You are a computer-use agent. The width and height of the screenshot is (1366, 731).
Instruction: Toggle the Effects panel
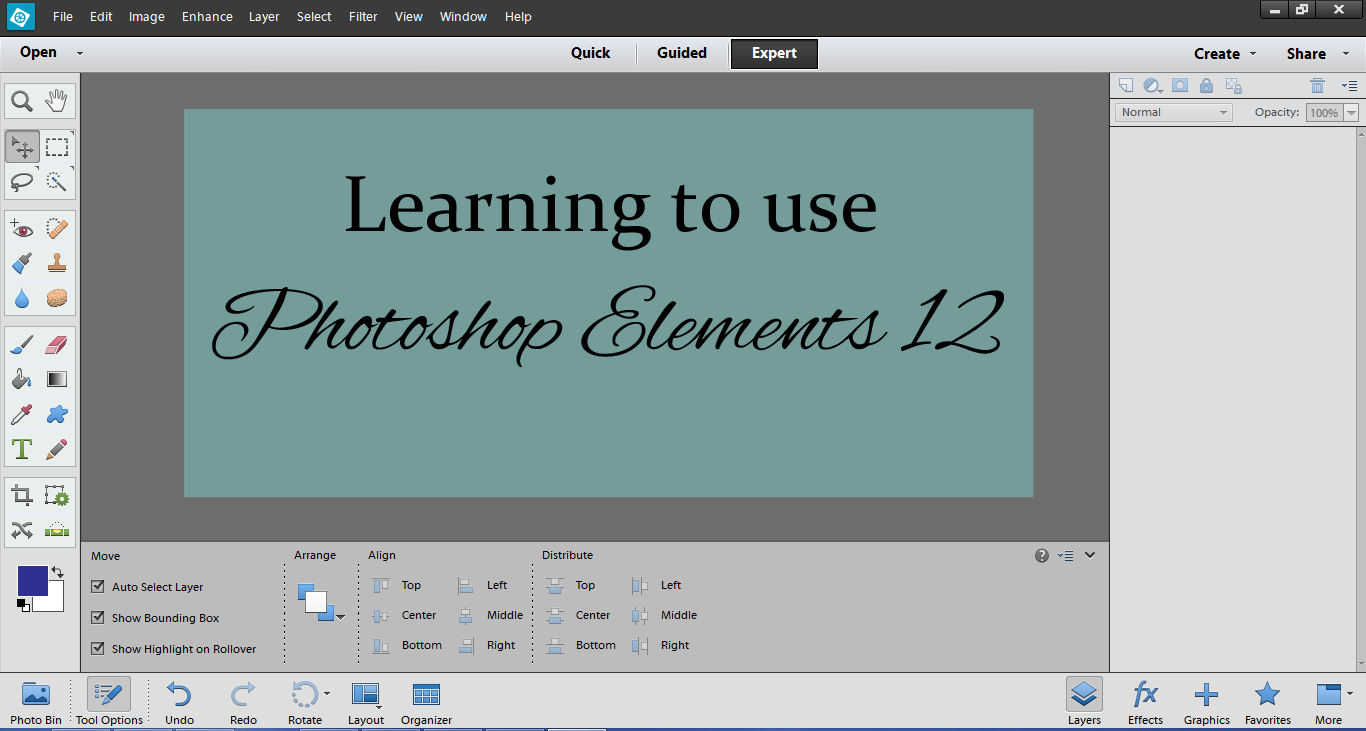(1145, 702)
